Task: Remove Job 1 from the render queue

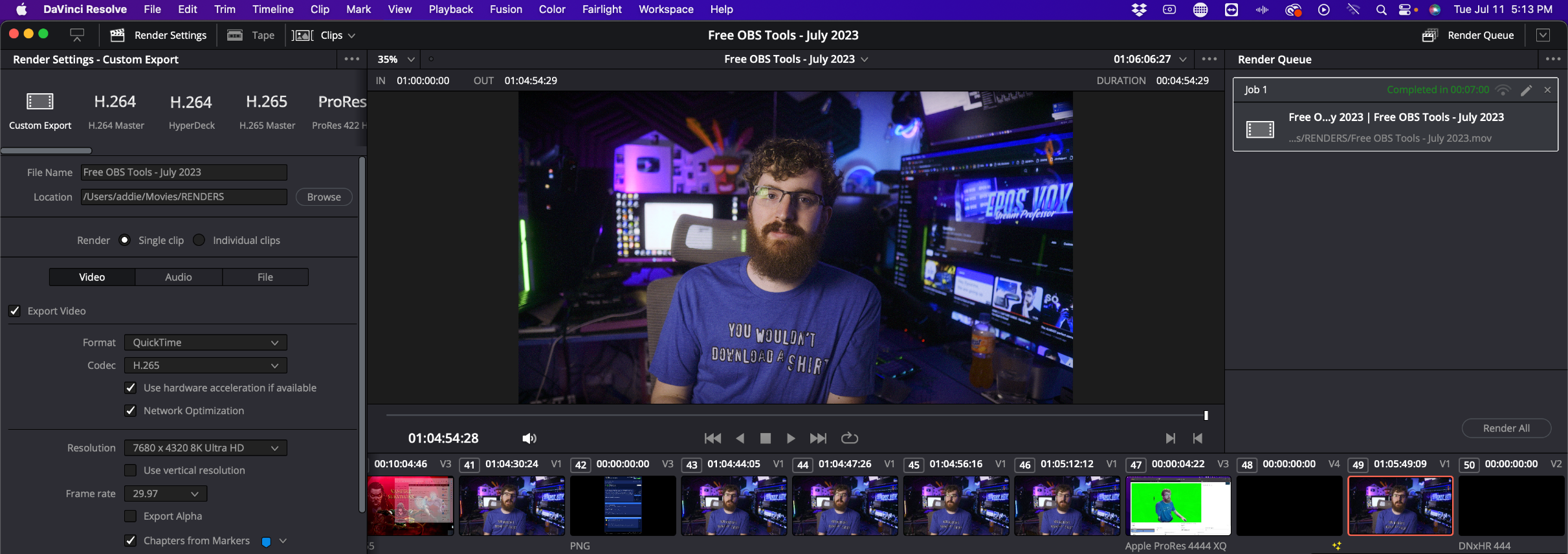Action: click(x=1547, y=90)
